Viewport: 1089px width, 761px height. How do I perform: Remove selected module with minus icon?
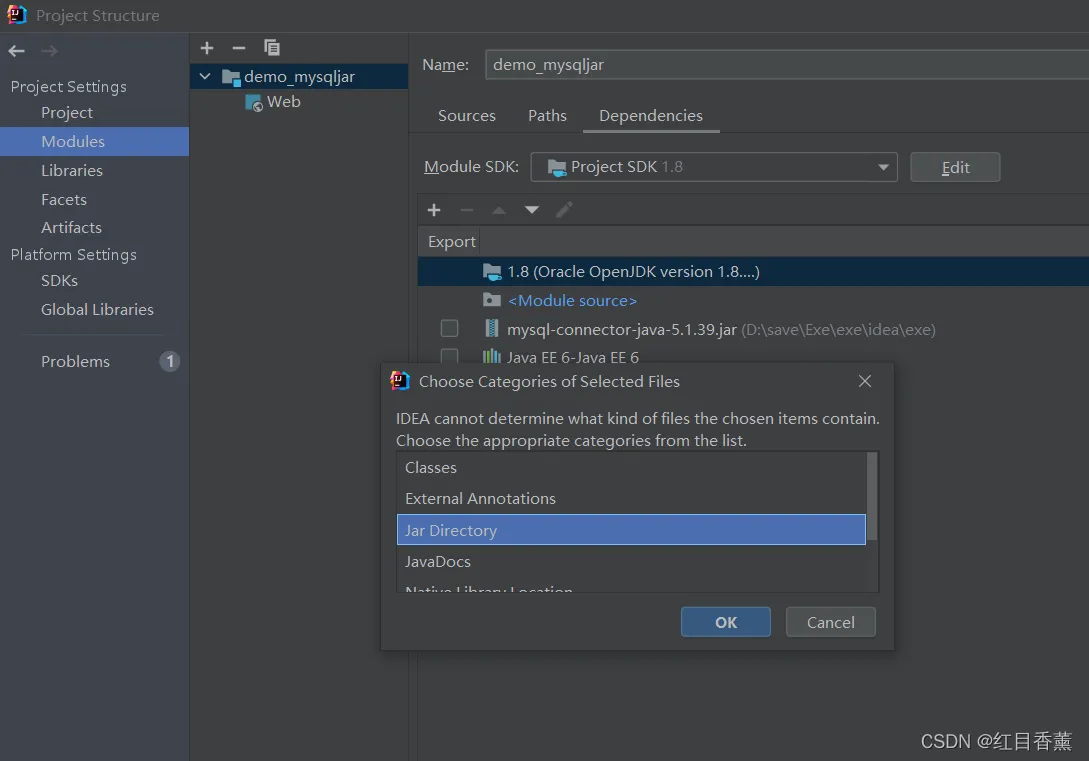click(x=238, y=48)
